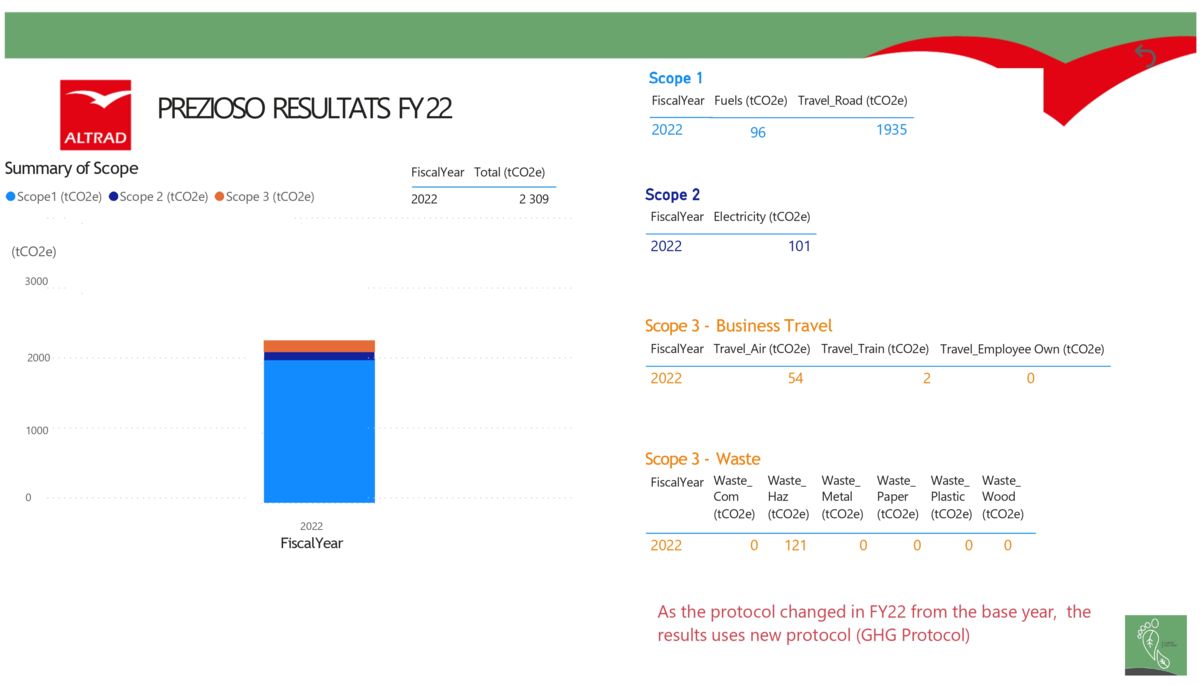This screenshot has width=1200, height=685.
Task: Click the Waste_Haz value 121
Action: [x=795, y=545]
